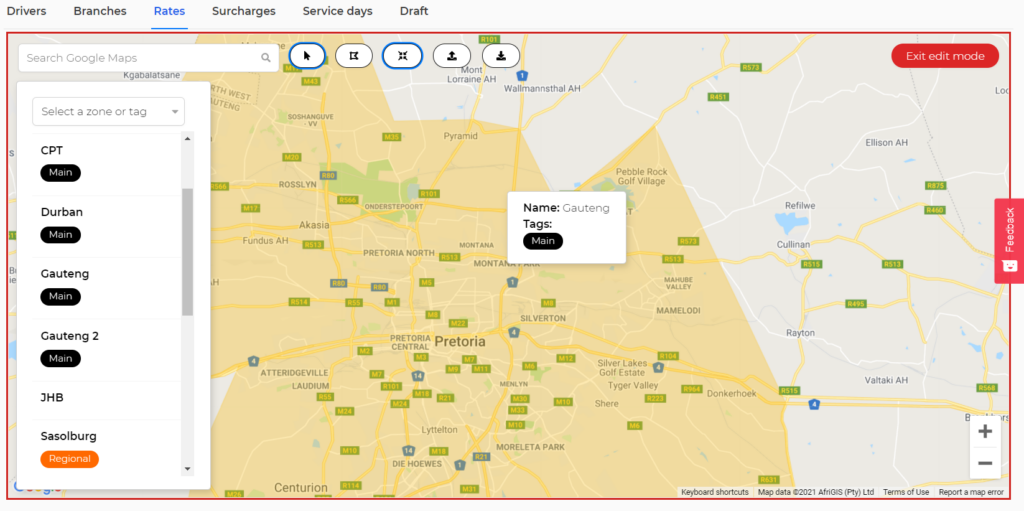Click Exit edit mode button

point(945,56)
